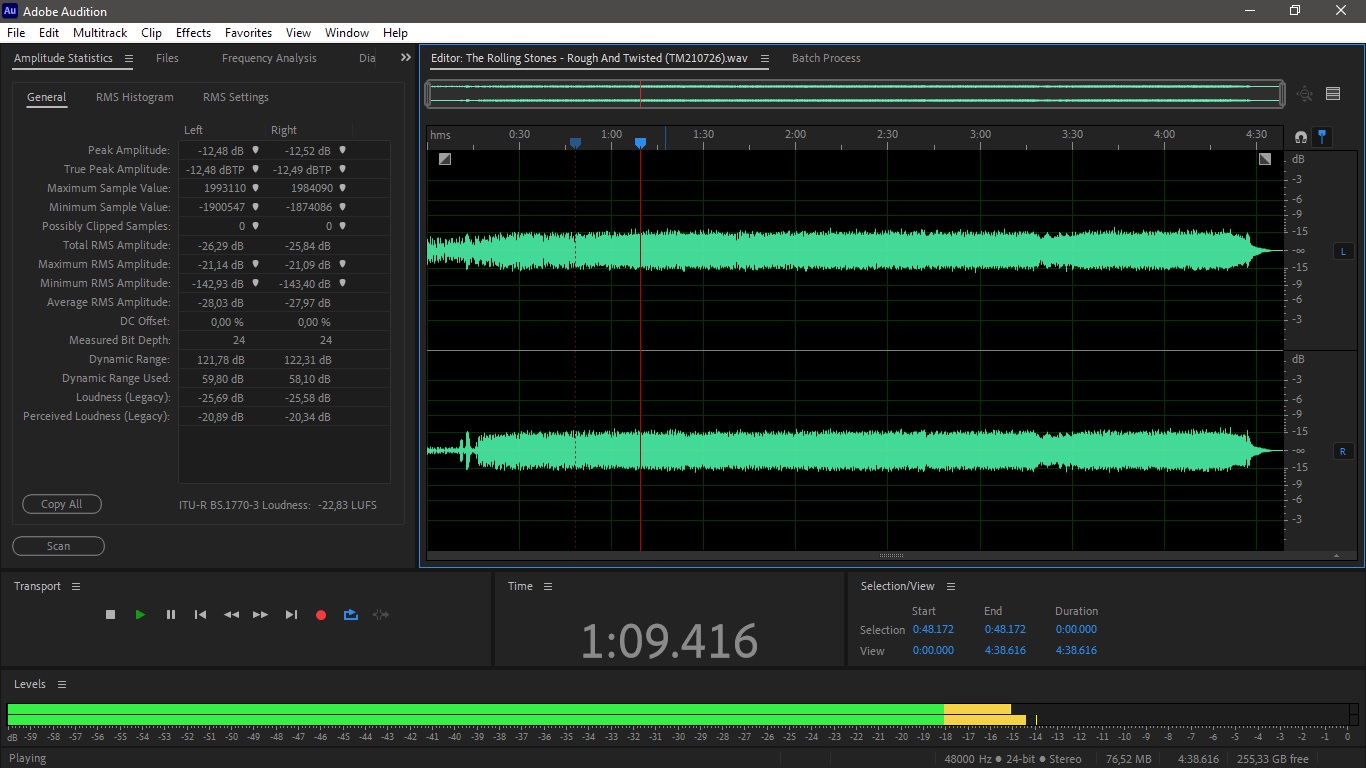Click the red Record button
The image size is (1366, 768).
[321, 615]
